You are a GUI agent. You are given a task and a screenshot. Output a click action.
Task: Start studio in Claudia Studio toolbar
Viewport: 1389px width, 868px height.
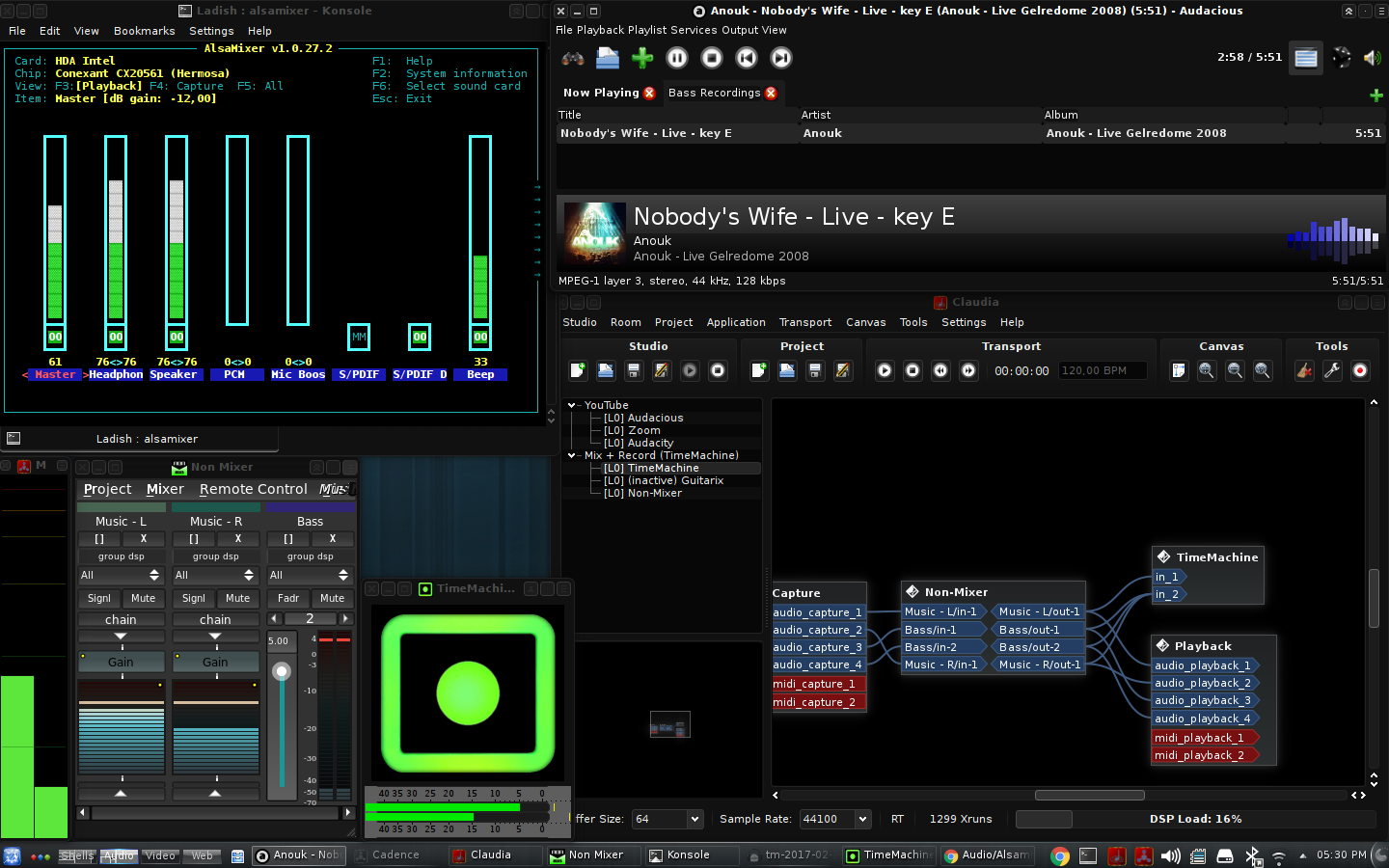click(690, 370)
